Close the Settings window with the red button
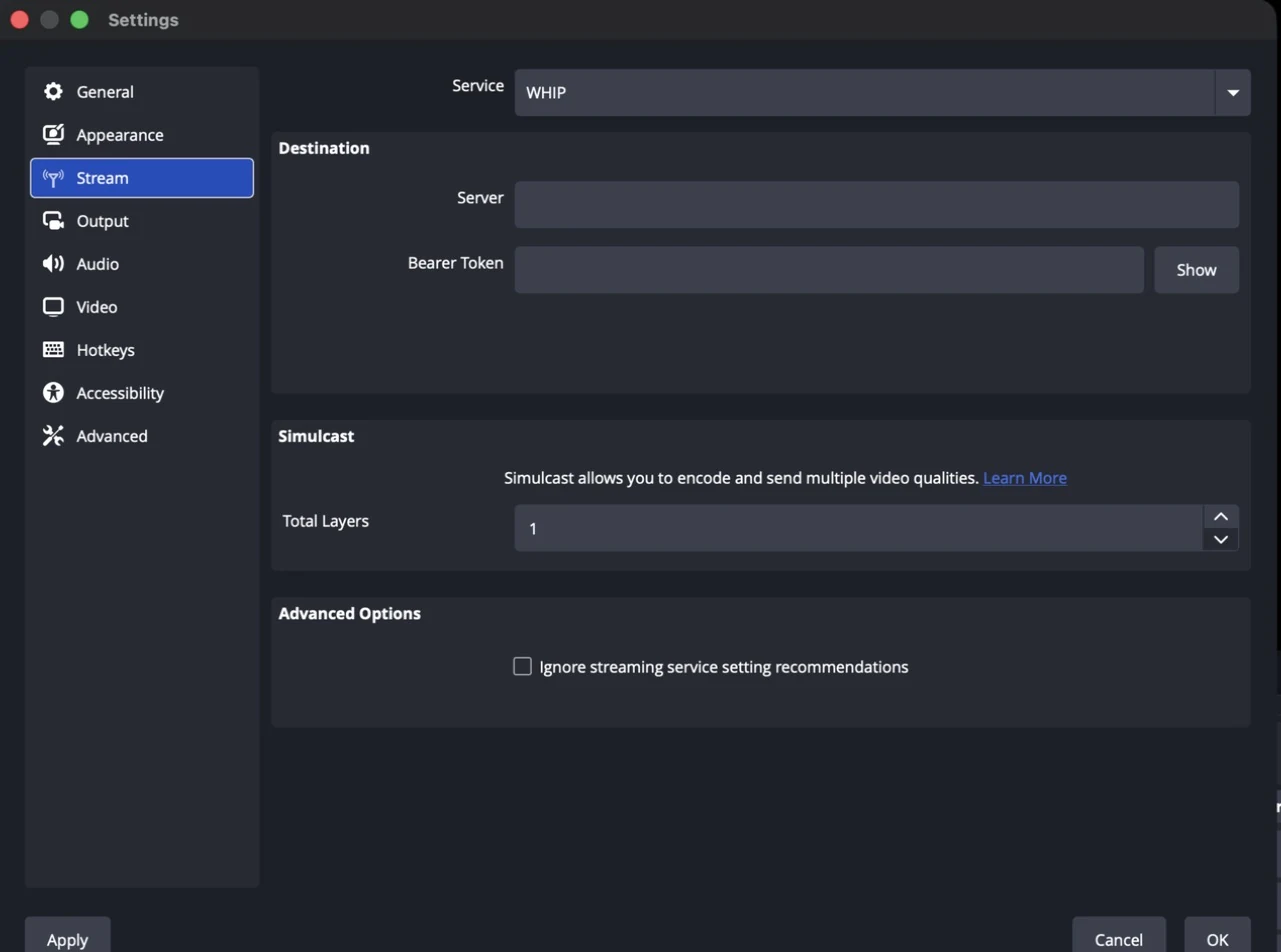 coord(19,20)
